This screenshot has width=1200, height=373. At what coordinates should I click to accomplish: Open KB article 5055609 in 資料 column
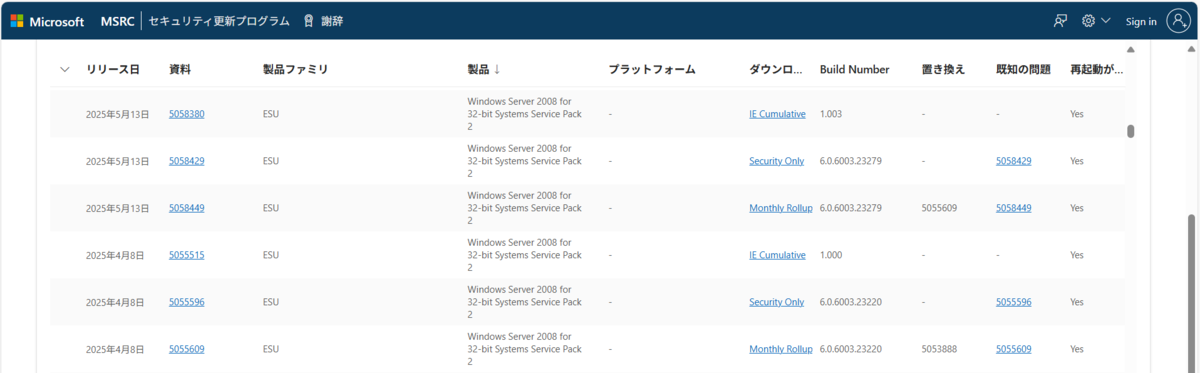coord(187,349)
